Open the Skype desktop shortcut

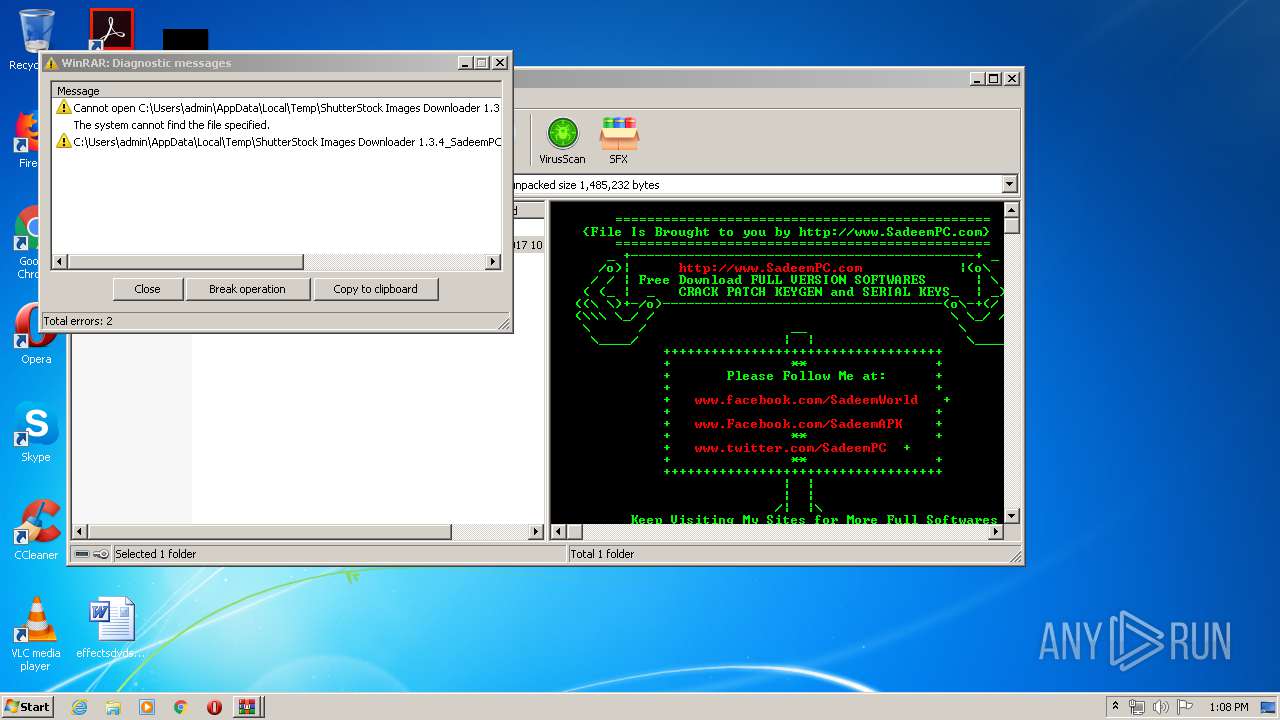36,432
